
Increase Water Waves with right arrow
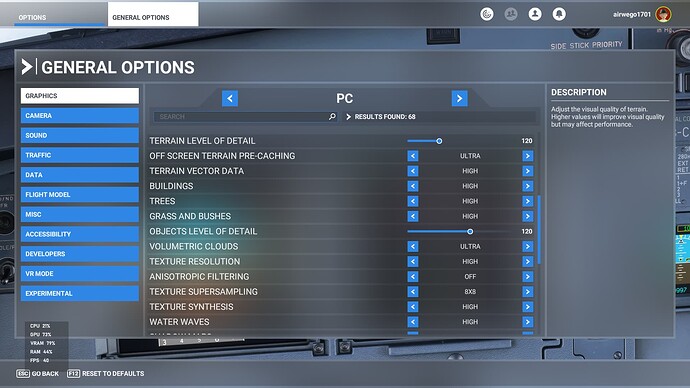click(528, 322)
